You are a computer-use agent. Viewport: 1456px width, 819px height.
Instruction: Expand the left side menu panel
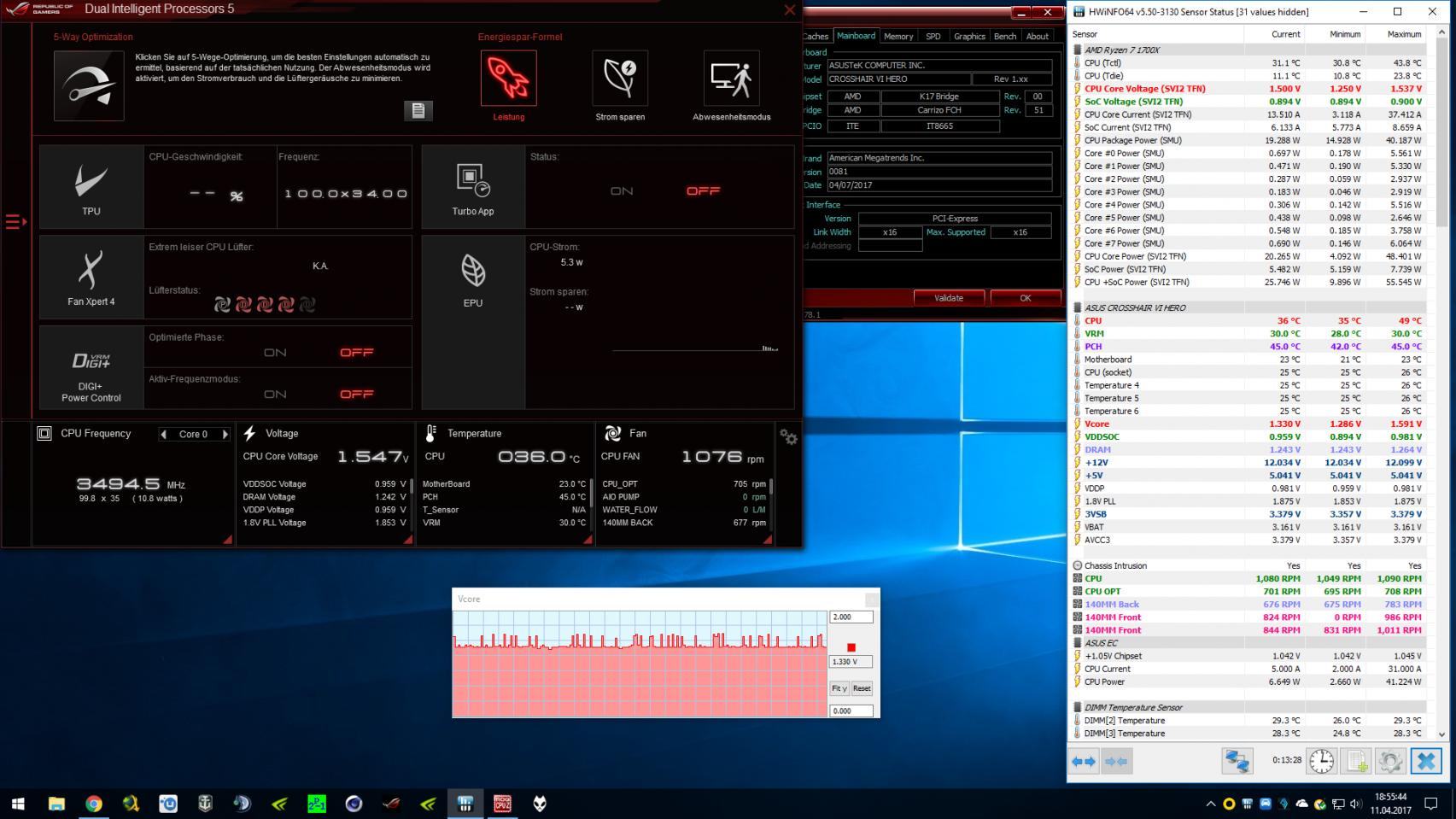15,222
